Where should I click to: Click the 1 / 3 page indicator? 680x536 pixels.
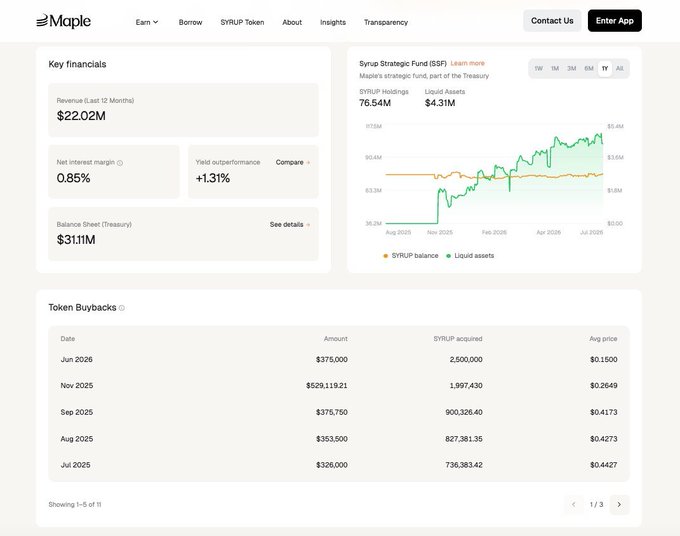596,504
